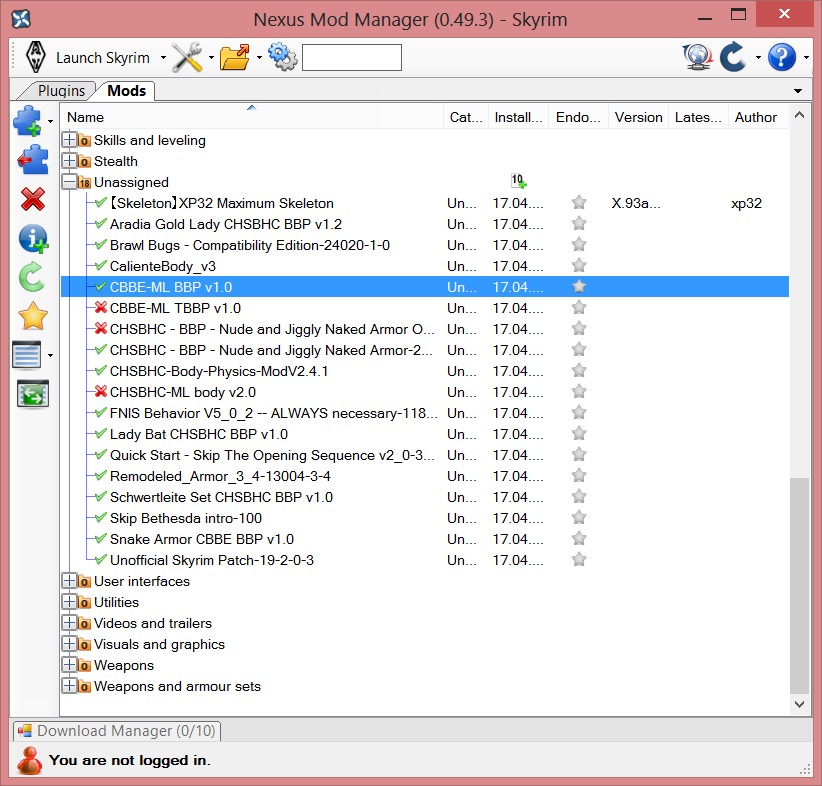This screenshot has height=786, width=822.
Task: Click the red X delete mod icon
Action: click(33, 199)
